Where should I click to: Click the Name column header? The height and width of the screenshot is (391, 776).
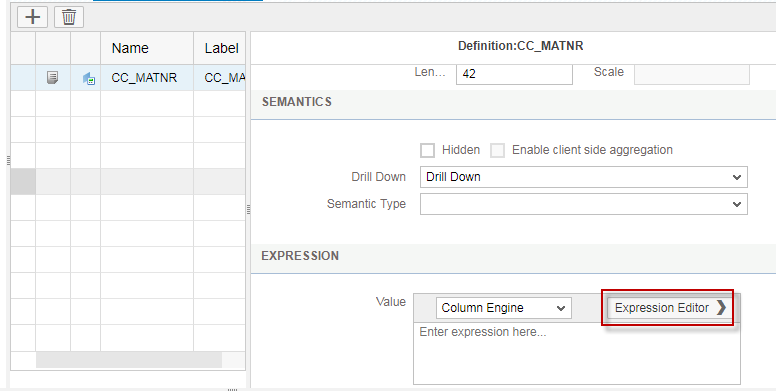(x=130, y=48)
